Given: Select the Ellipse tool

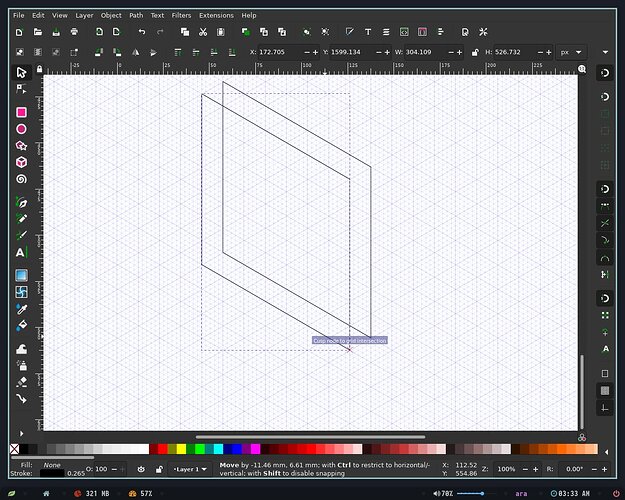Looking at the screenshot, I should pos(22,129).
